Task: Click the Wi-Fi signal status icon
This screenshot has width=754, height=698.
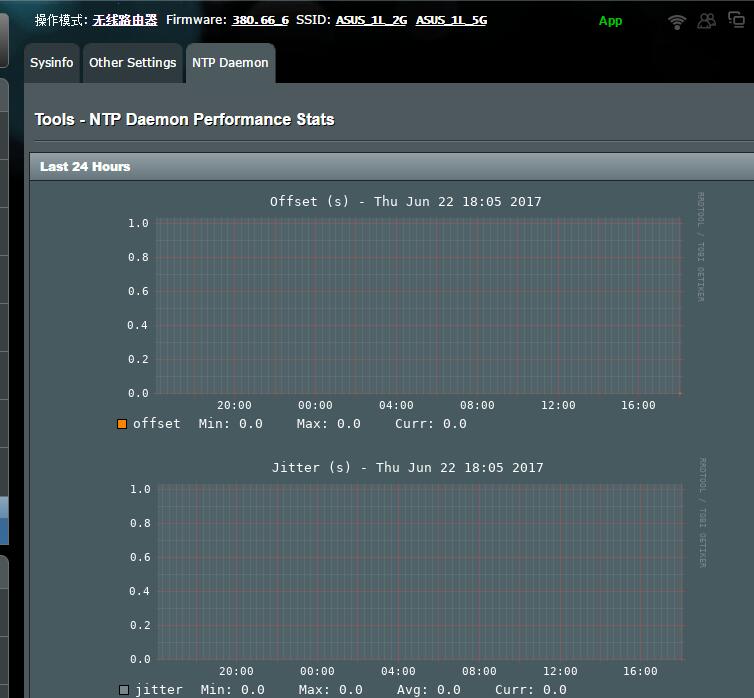Action: tap(677, 21)
